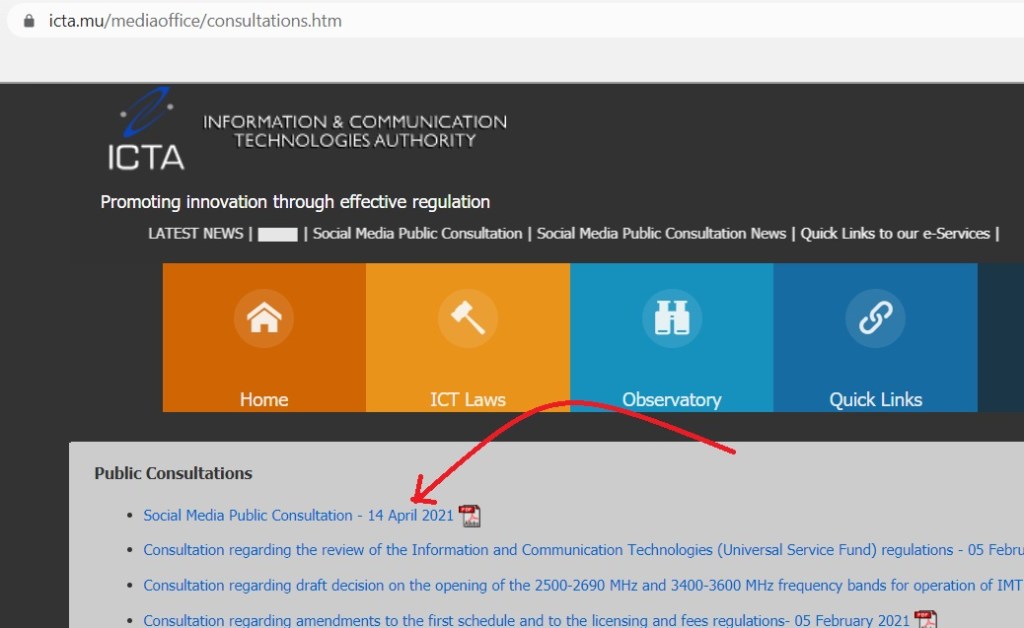Screen dimensions: 1024x628
Task: Select the Observatory menu label
Action: 671,399
